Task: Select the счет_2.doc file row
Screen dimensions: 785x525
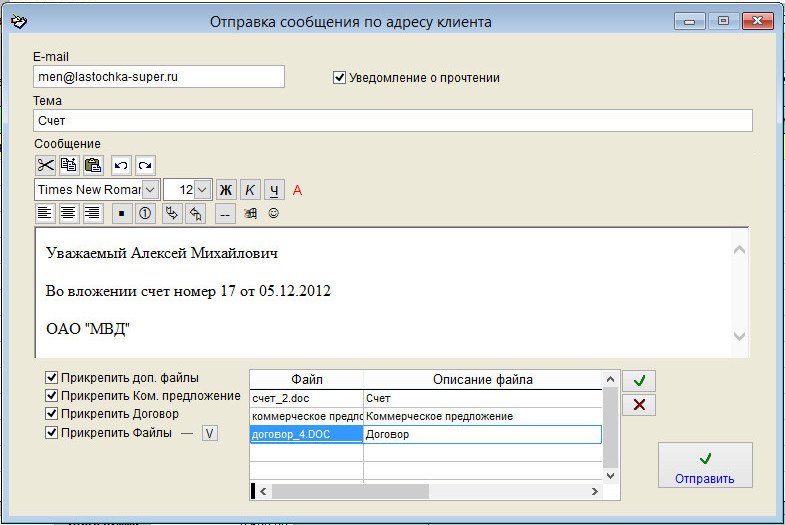Action: point(305,398)
